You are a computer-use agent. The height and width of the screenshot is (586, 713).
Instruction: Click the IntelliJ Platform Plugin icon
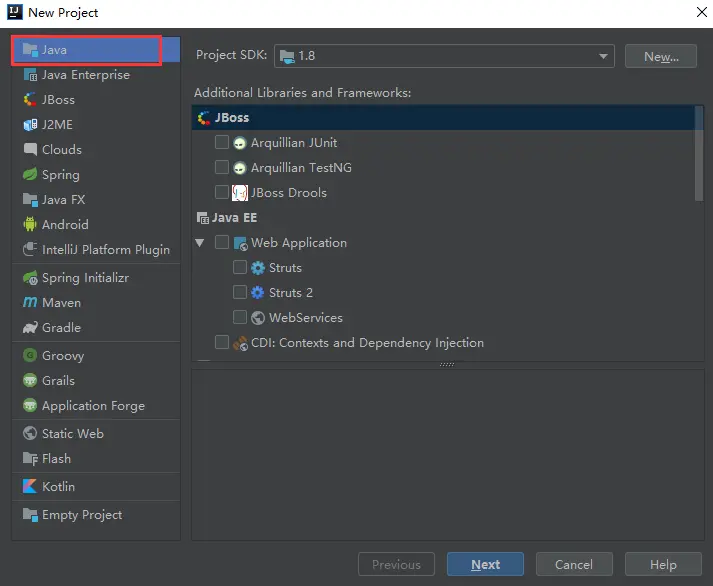[x=30, y=249]
